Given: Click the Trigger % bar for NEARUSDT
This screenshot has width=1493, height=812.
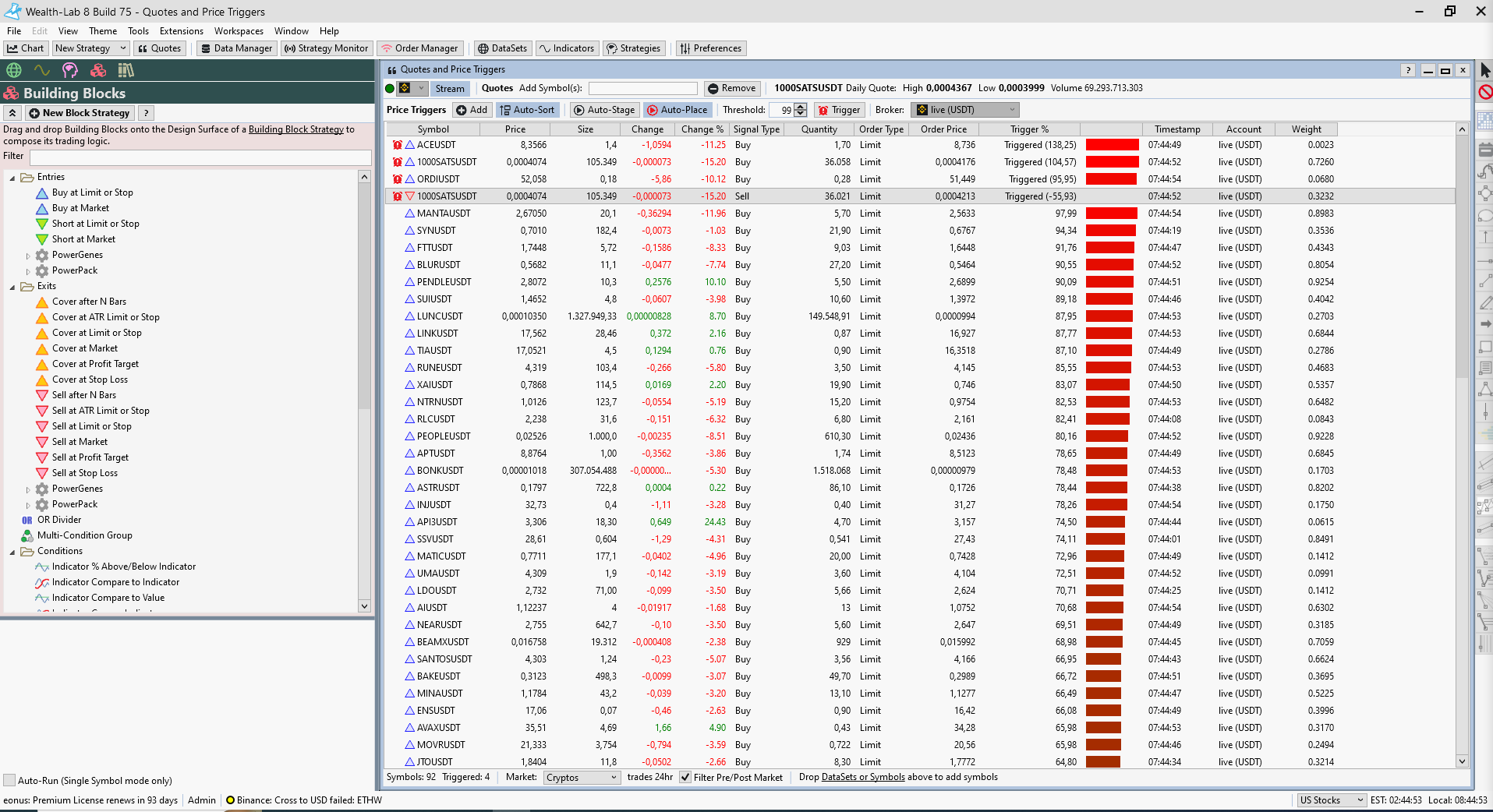Looking at the screenshot, I should pyautogui.click(x=1104, y=625).
